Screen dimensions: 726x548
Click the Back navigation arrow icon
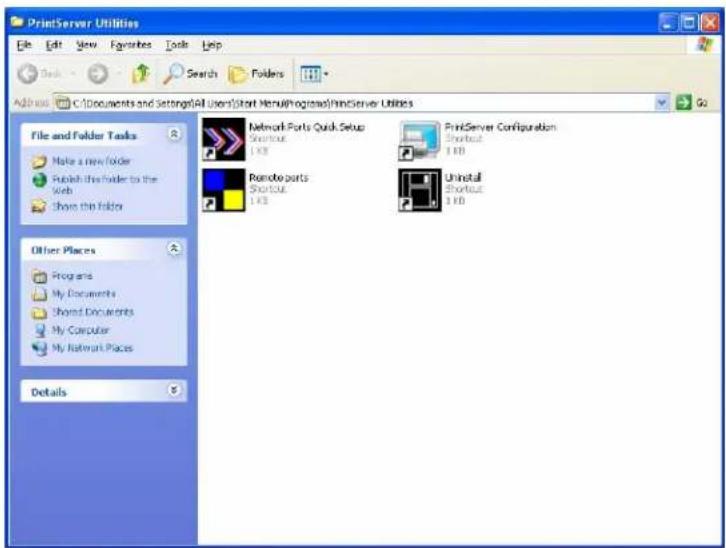(27, 74)
